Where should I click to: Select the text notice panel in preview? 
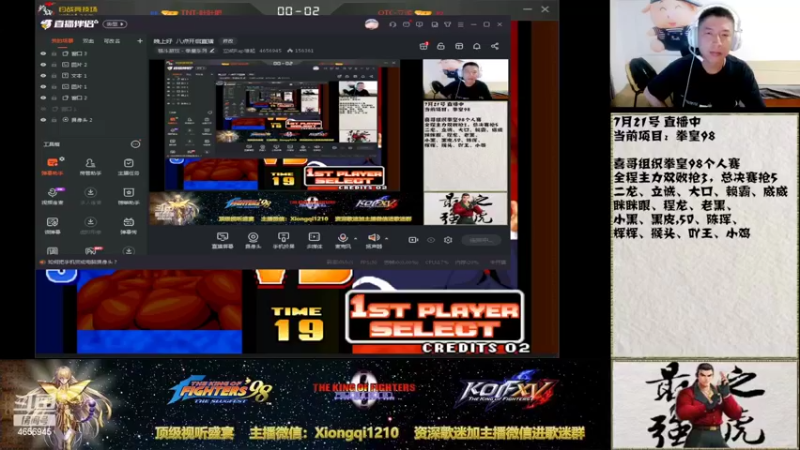tap(465, 145)
